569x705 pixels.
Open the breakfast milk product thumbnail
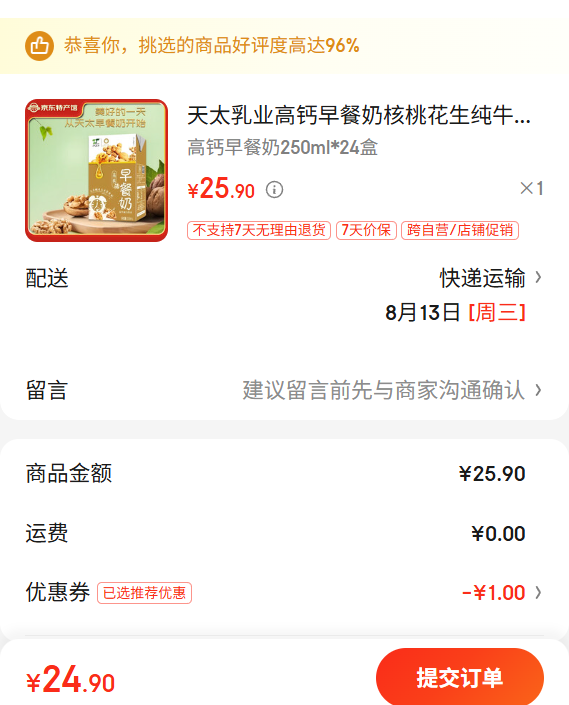(x=97, y=170)
